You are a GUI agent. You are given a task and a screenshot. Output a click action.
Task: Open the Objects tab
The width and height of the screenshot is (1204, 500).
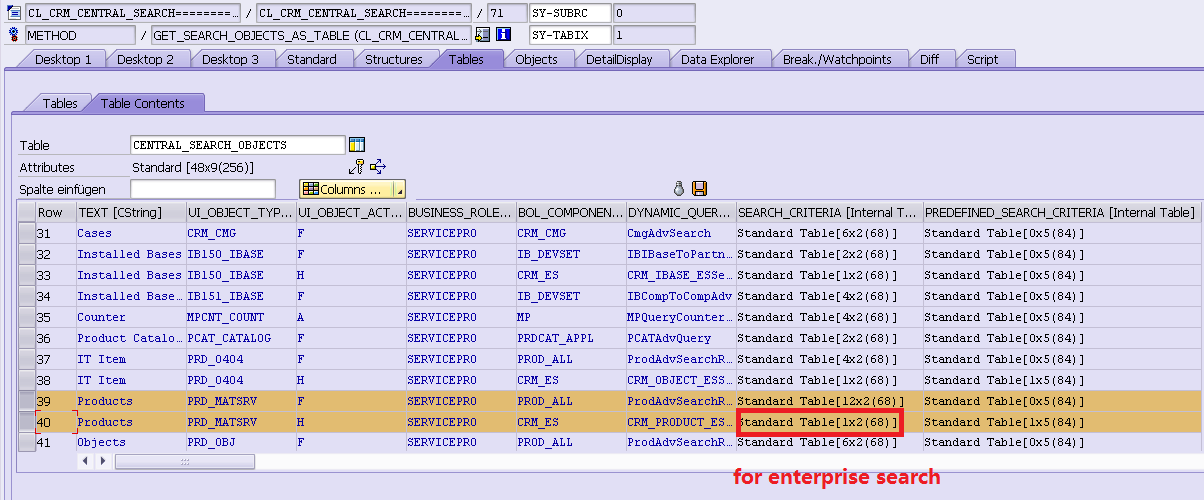(x=536, y=59)
